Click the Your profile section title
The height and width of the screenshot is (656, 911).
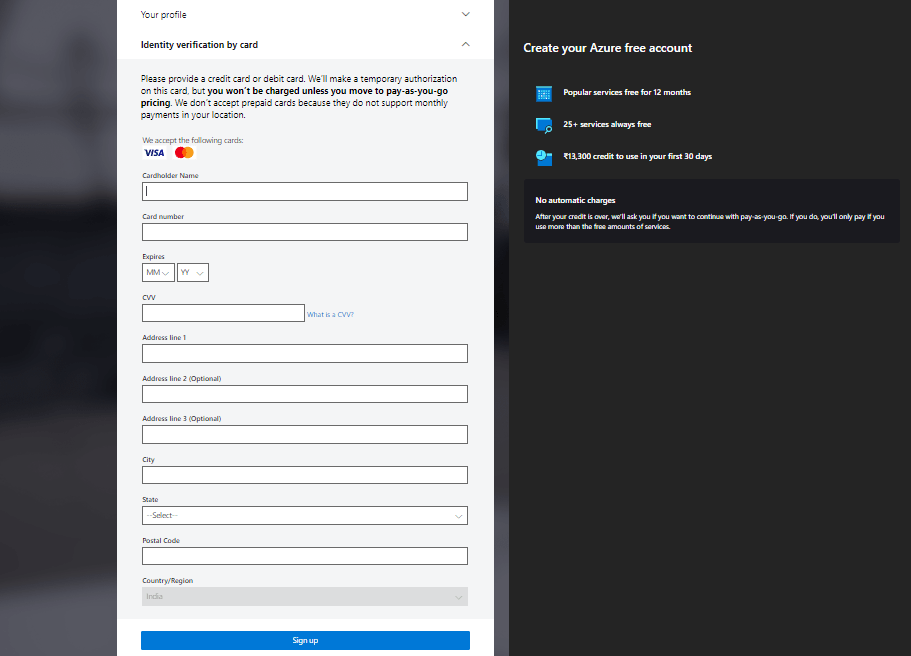163,15
